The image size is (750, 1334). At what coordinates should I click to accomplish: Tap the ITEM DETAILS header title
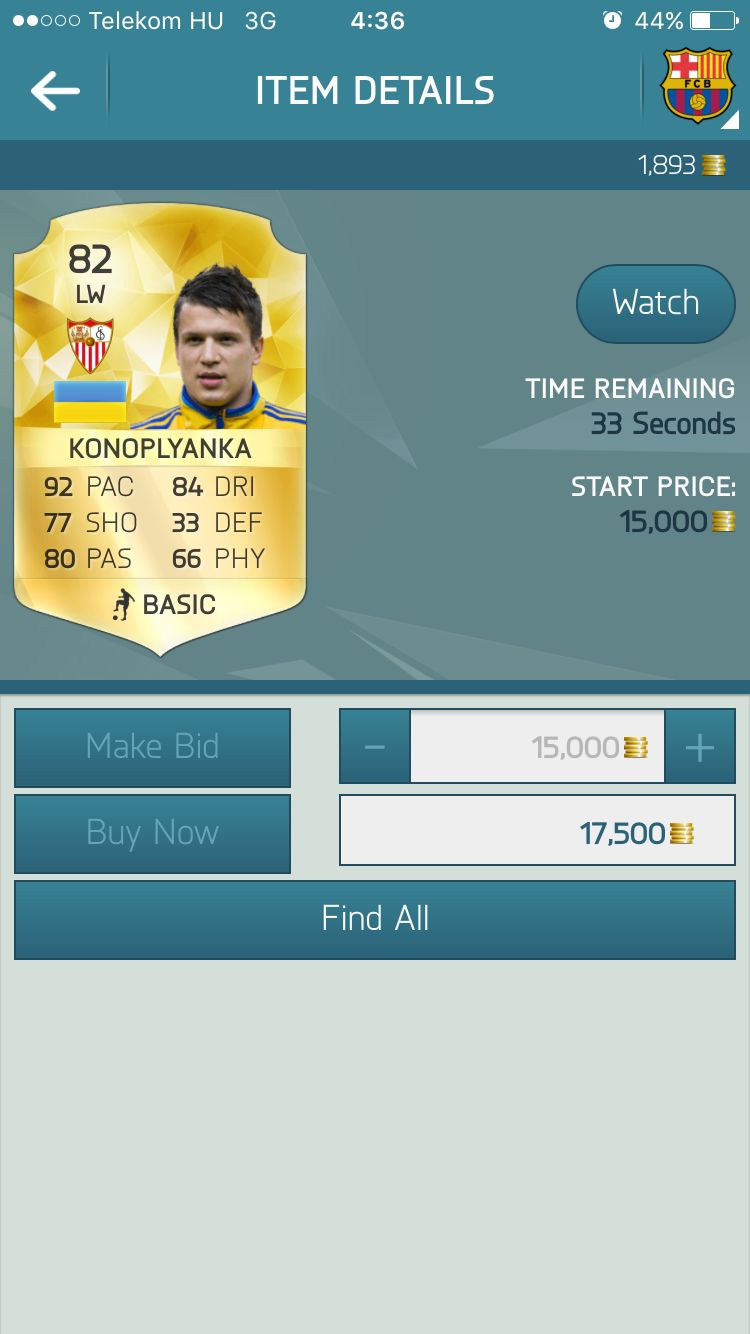point(375,91)
